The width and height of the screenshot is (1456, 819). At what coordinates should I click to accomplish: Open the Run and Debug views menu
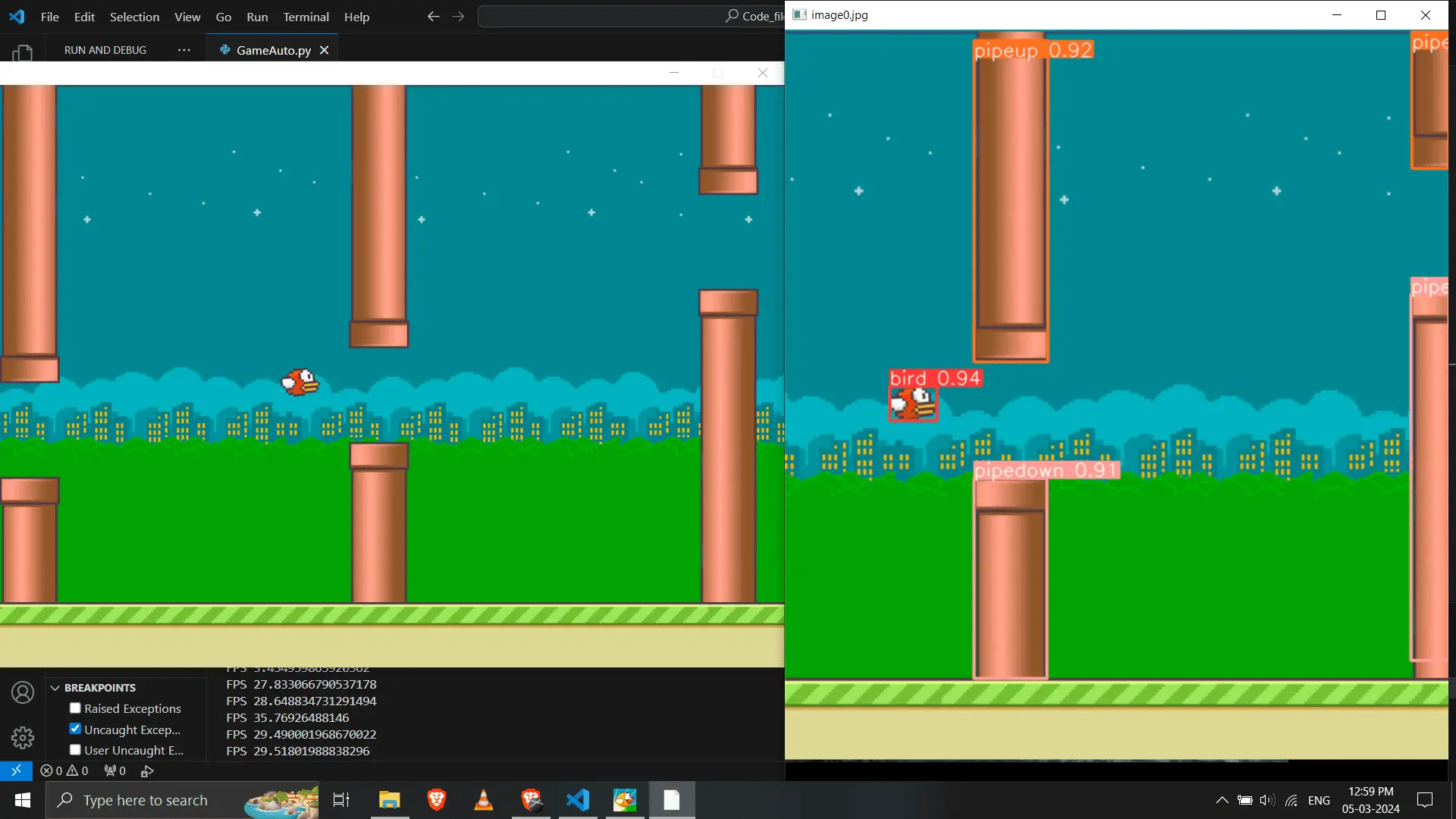[184, 49]
